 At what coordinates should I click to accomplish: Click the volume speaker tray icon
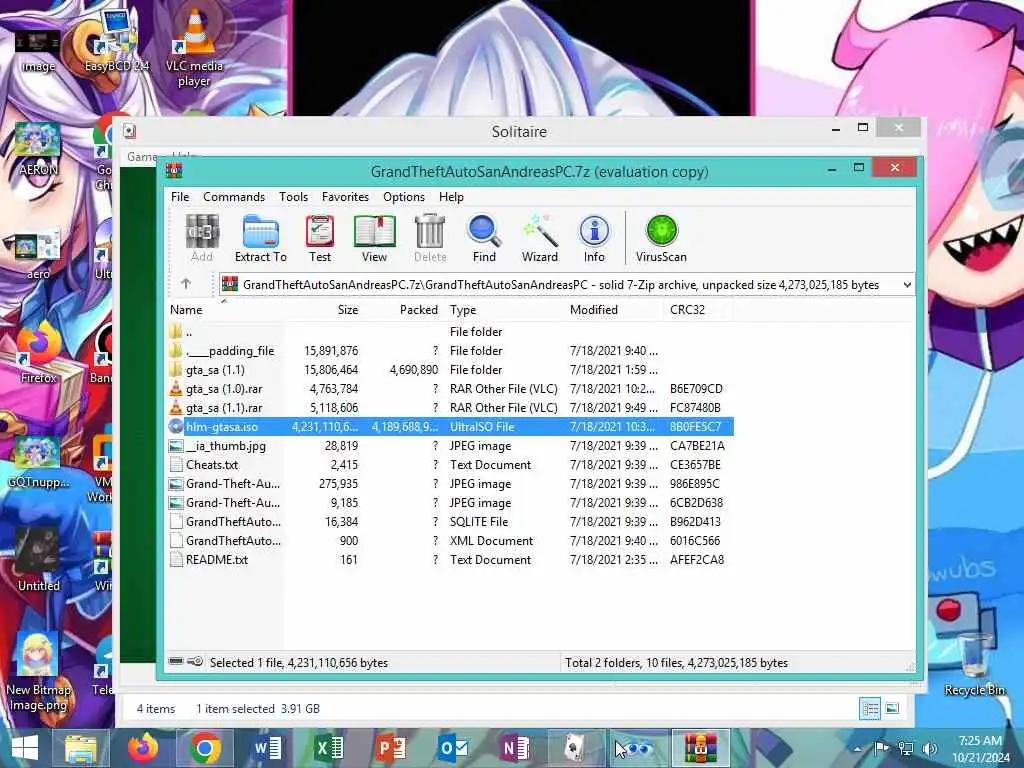click(x=930, y=749)
